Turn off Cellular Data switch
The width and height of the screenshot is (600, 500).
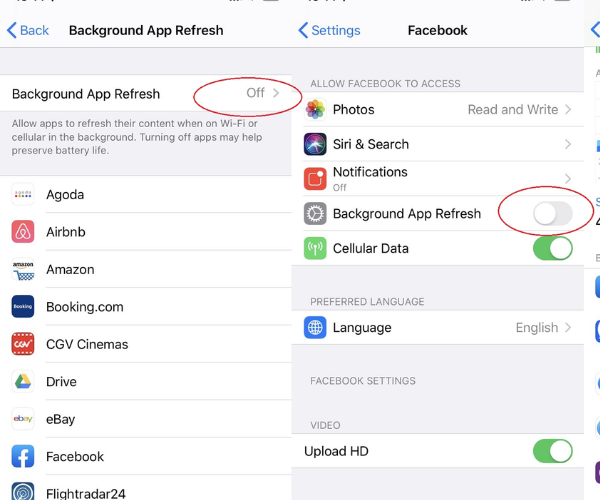(x=552, y=248)
